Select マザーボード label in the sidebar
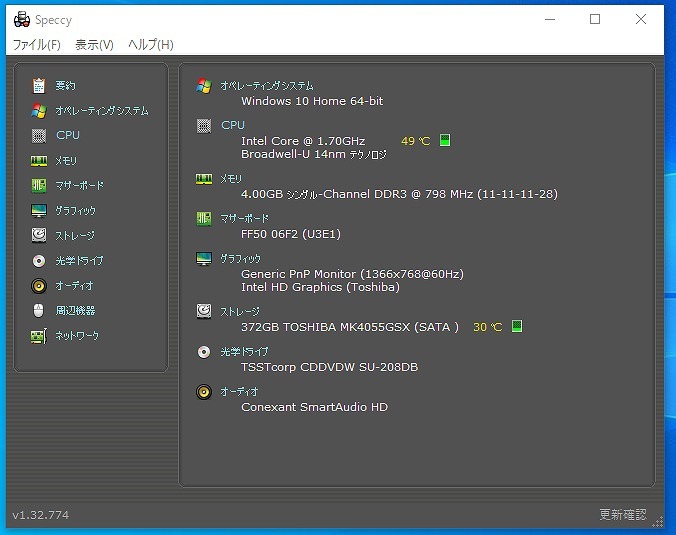This screenshot has width=676, height=535. (79, 186)
